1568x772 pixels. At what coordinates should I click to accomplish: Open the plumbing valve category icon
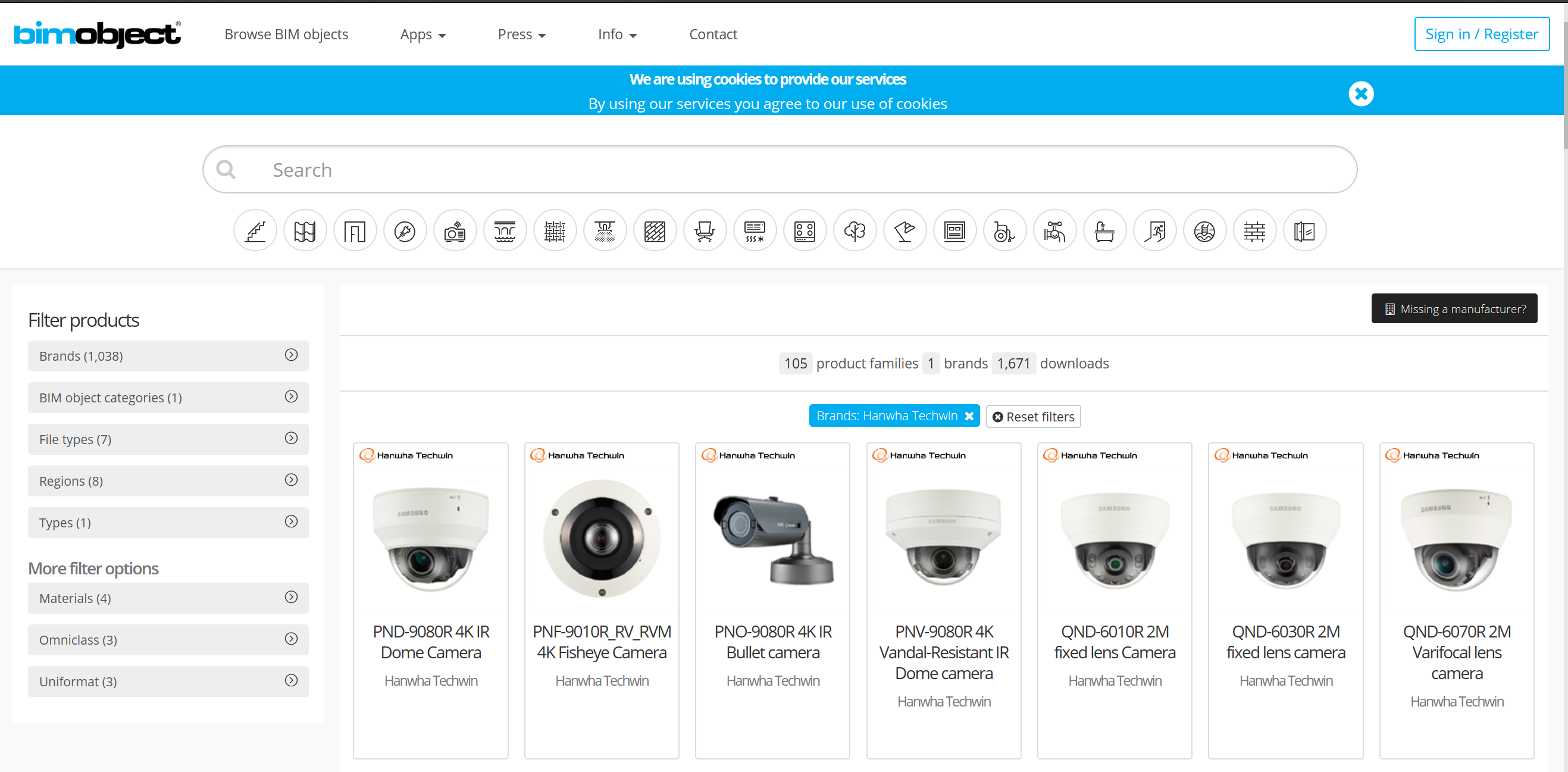pyautogui.click(x=1054, y=231)
